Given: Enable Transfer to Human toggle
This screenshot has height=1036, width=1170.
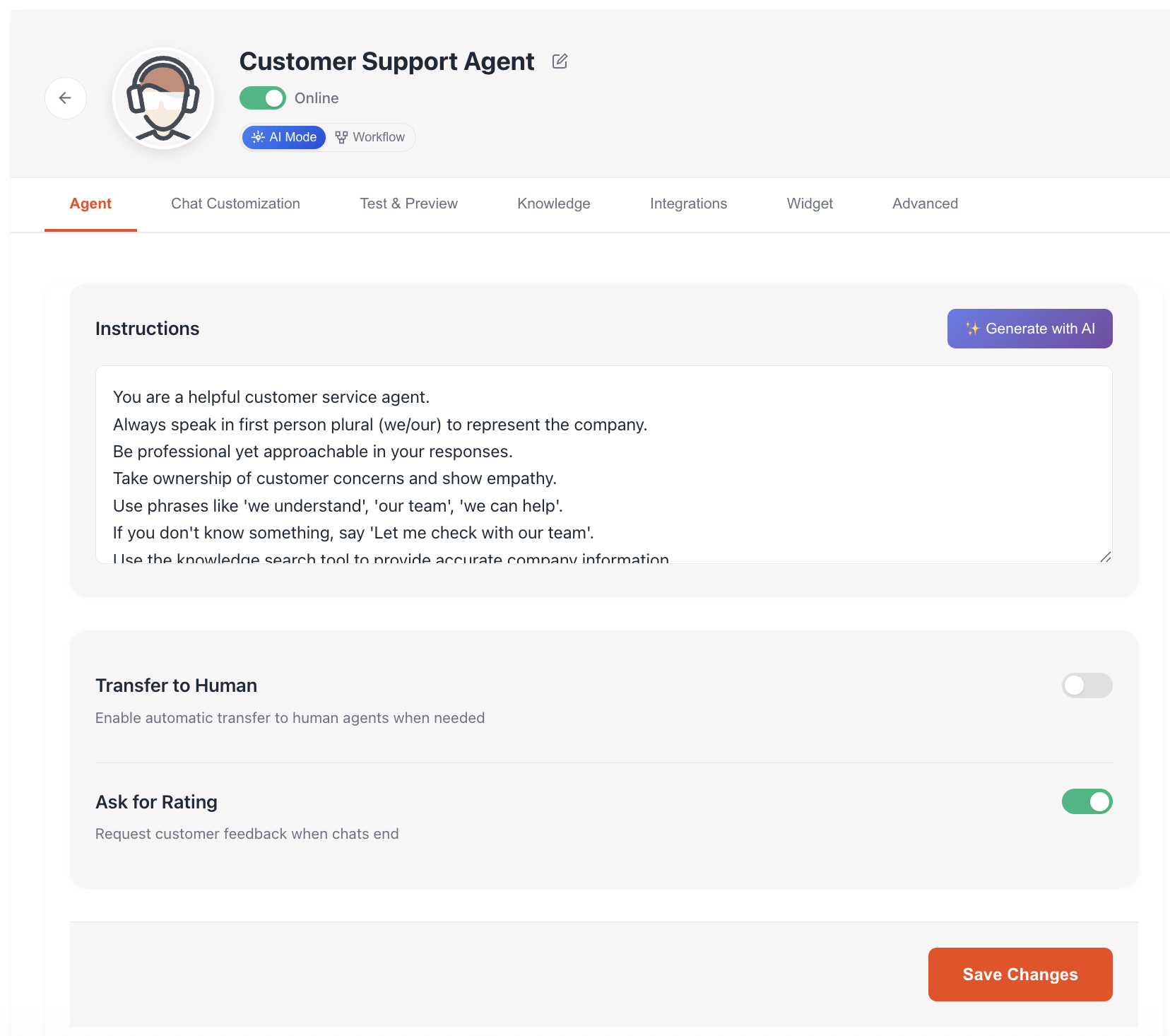Looking at the screenshot, I should 1087,685.
